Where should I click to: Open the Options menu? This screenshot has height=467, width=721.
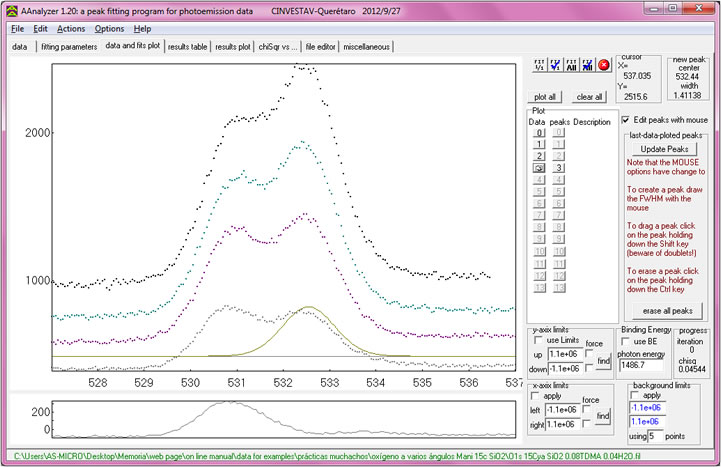click(x=110, y=29)
